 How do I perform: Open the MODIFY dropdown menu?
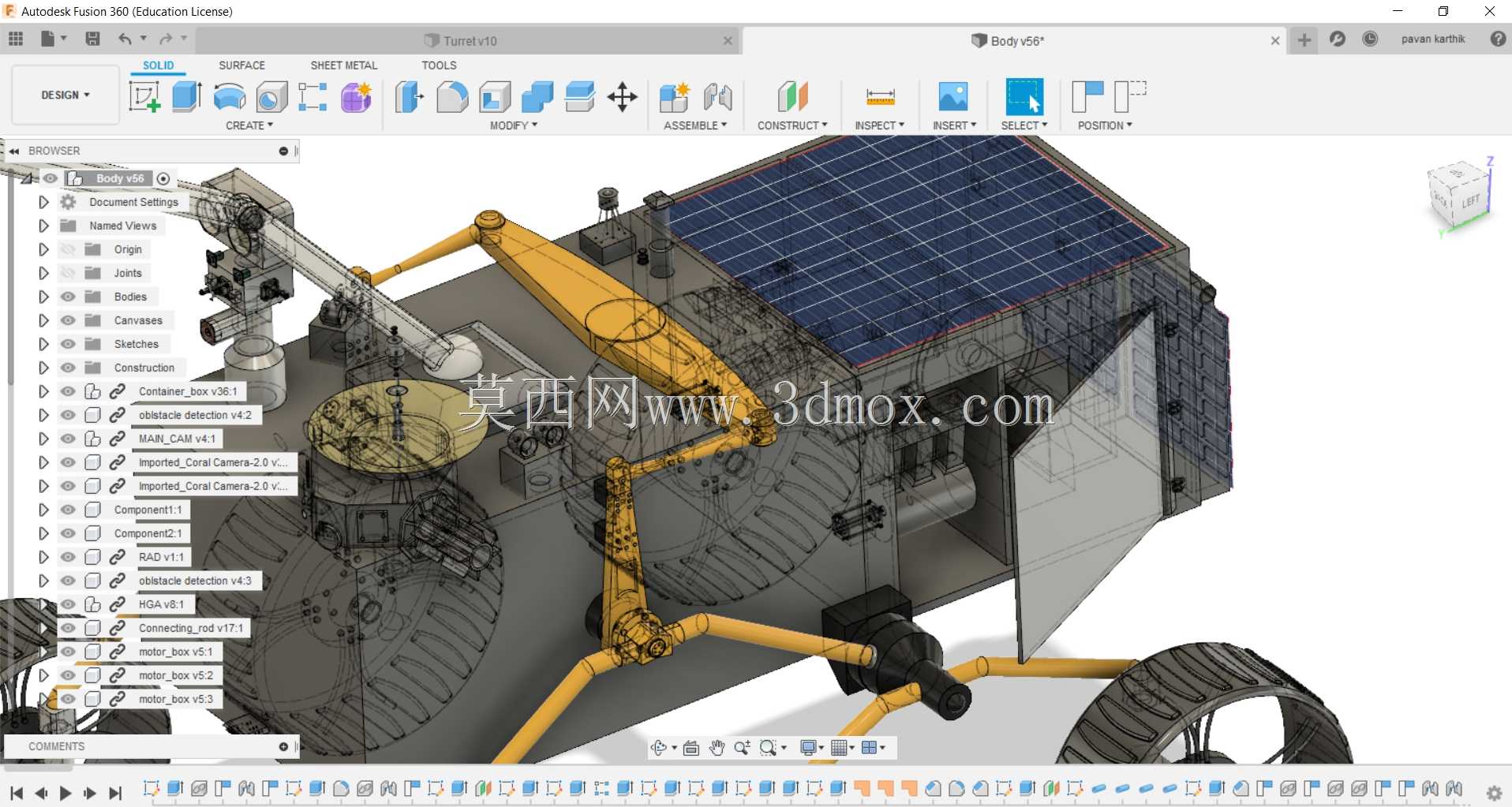(514, 125)
